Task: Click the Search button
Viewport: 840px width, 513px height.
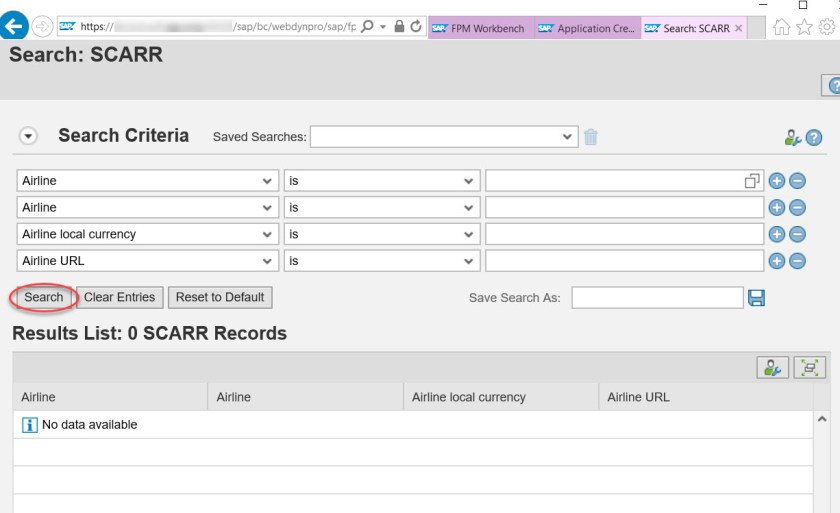Action: (44, 297)
